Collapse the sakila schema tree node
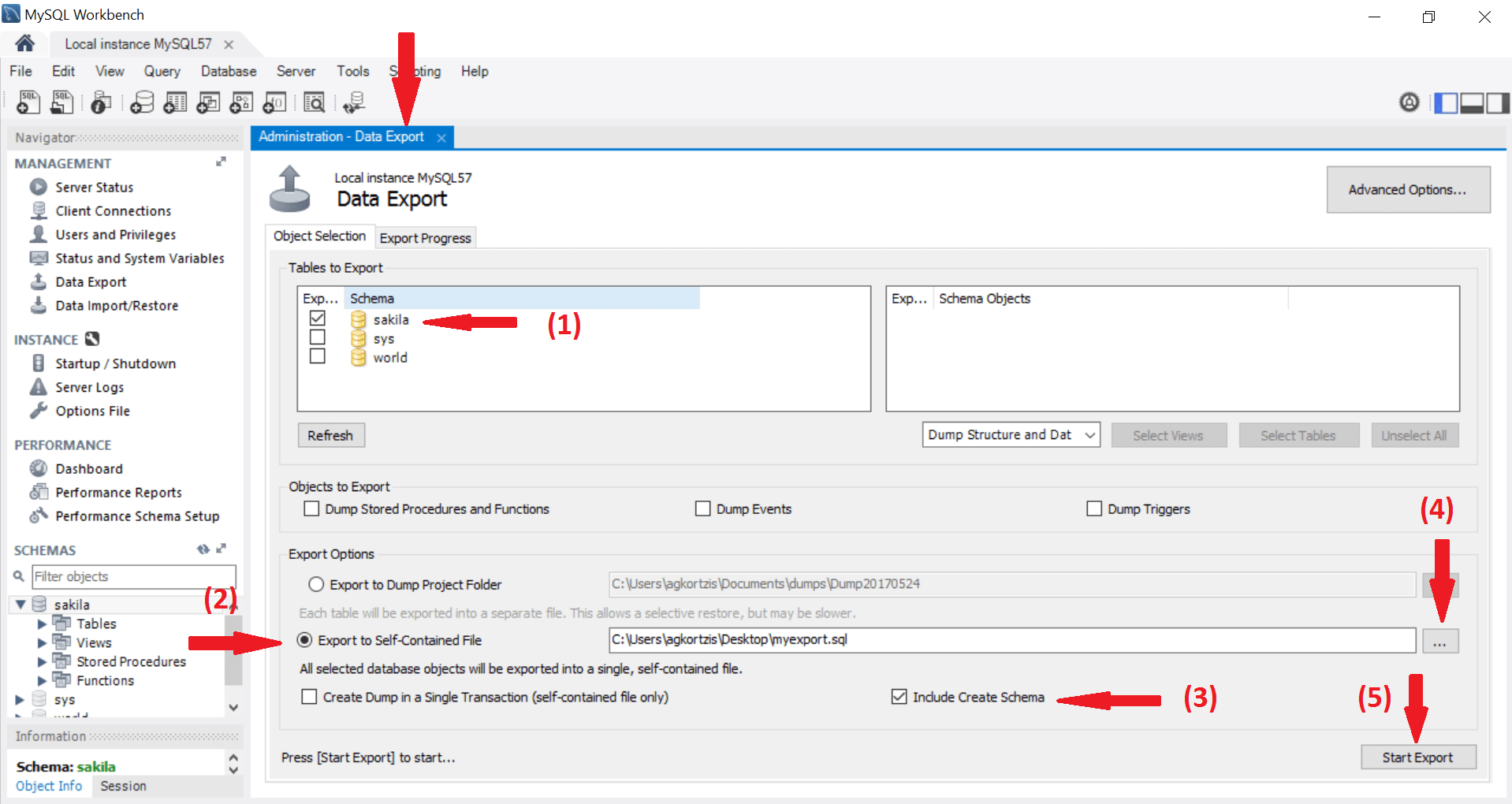This screenshot has width=1512, height=804. point(20,605)
